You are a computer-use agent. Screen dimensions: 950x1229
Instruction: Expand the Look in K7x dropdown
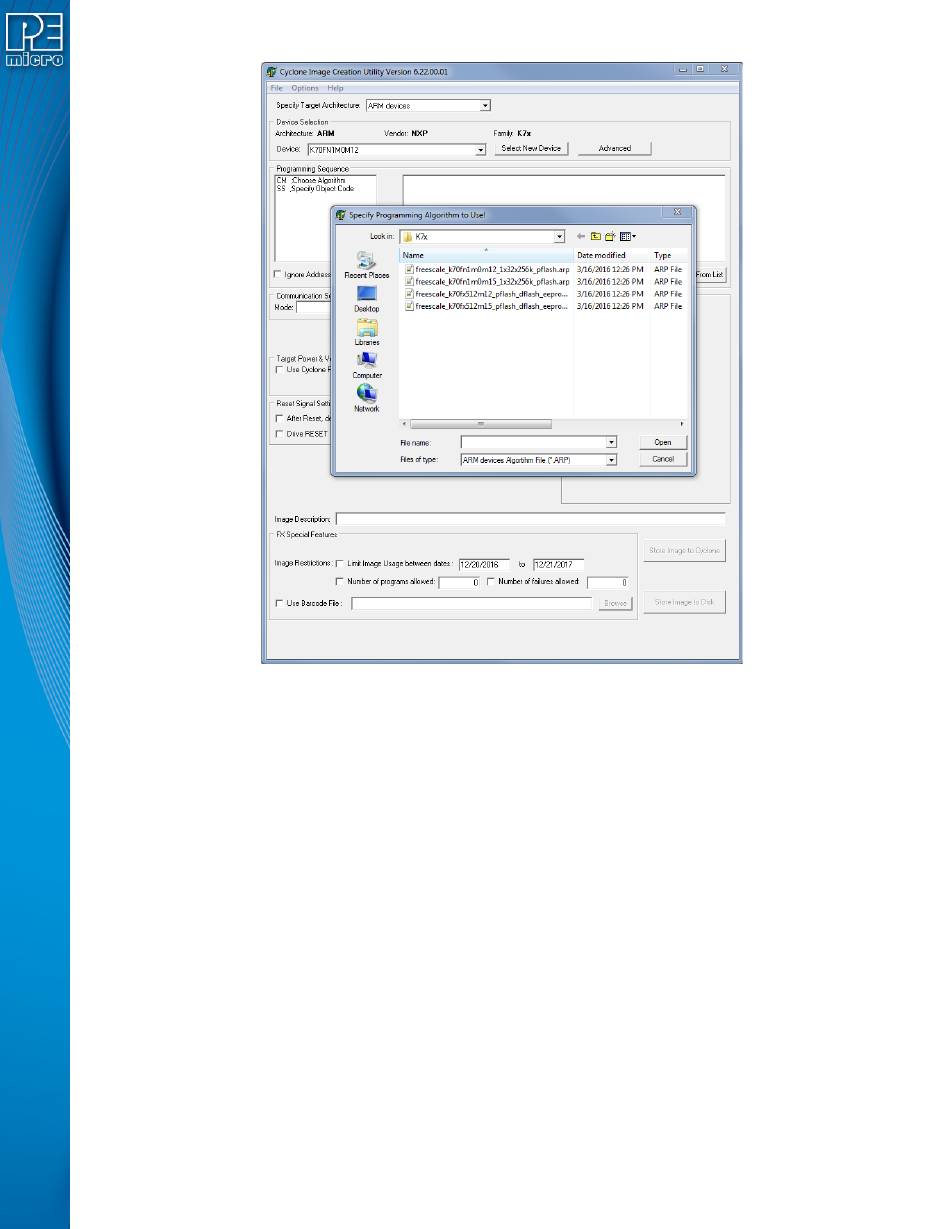coord(560,237)
